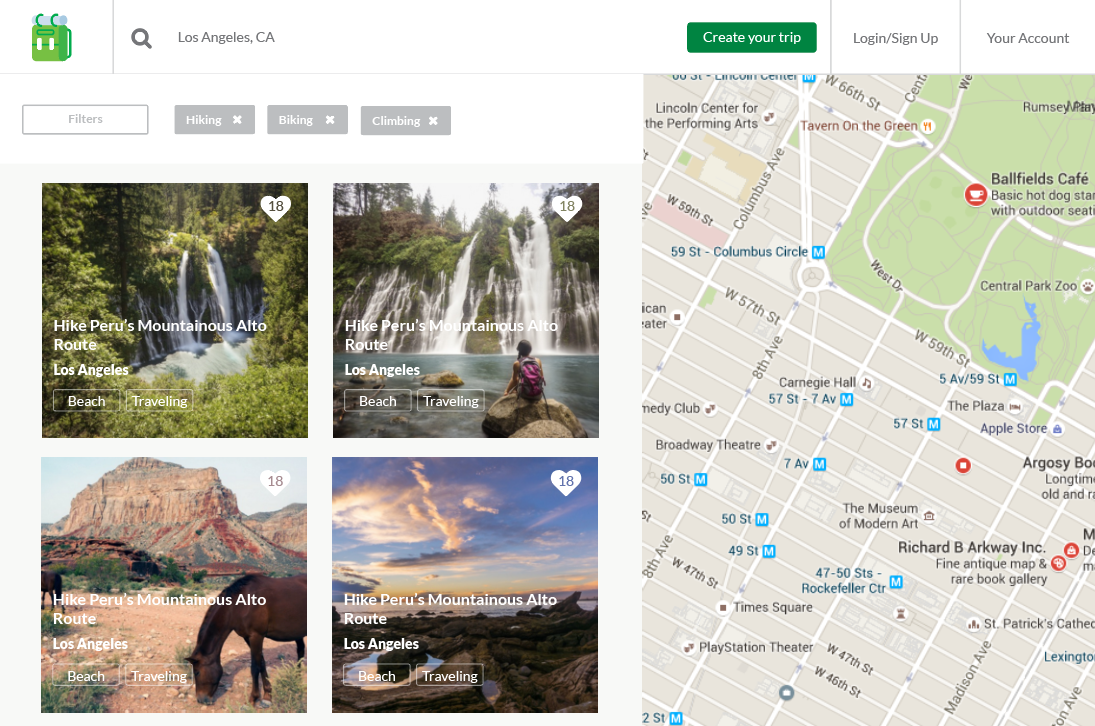Click the magnifying glass search icon

tap(141, 38)
